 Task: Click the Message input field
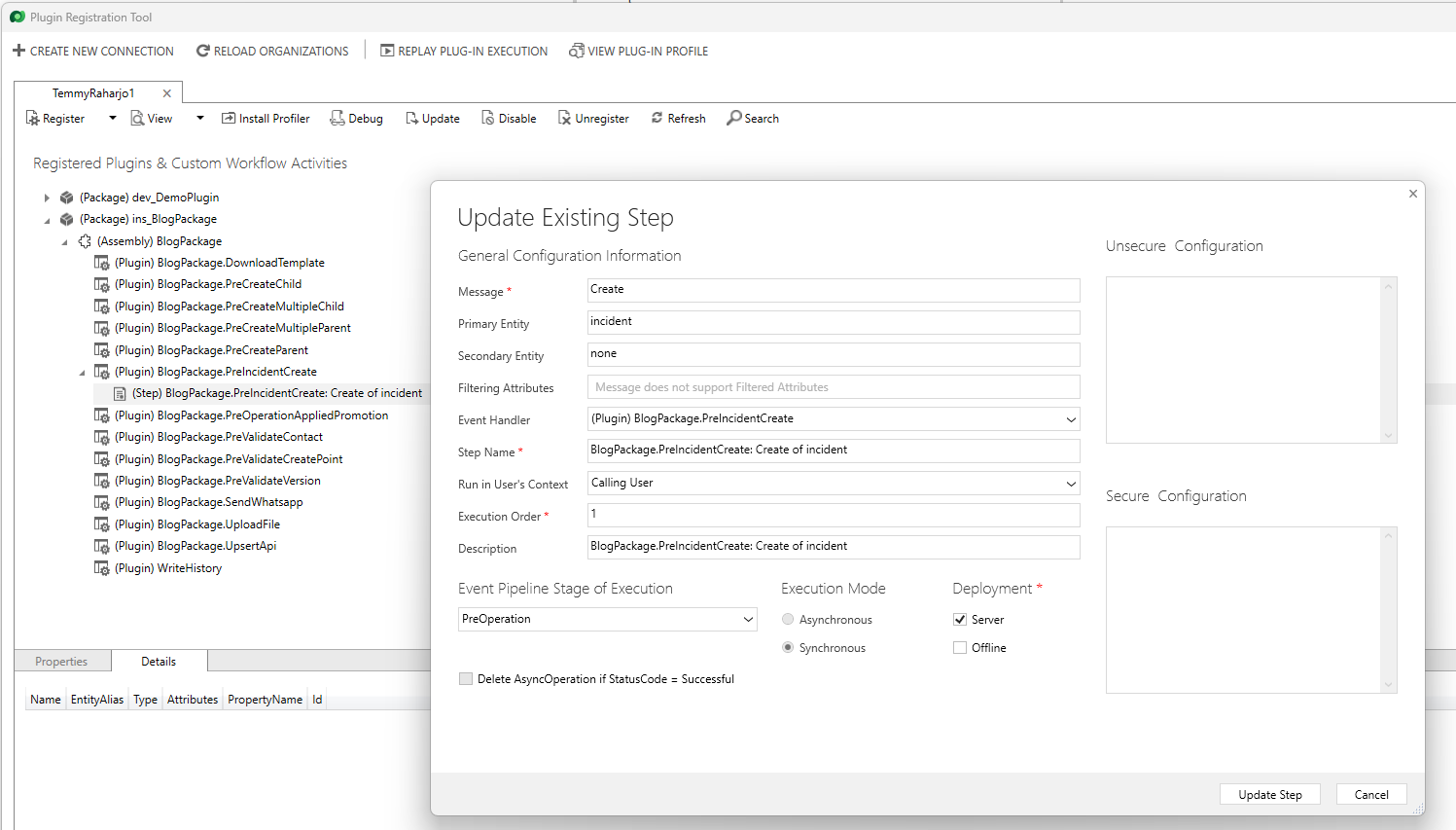(834, 290)
